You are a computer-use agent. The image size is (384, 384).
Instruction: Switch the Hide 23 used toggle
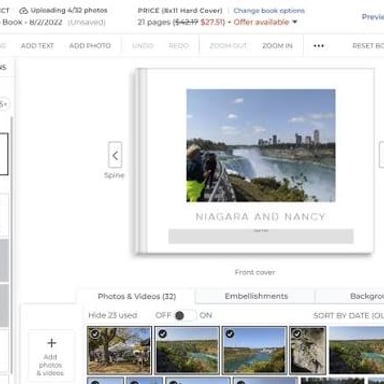point(185,315)
